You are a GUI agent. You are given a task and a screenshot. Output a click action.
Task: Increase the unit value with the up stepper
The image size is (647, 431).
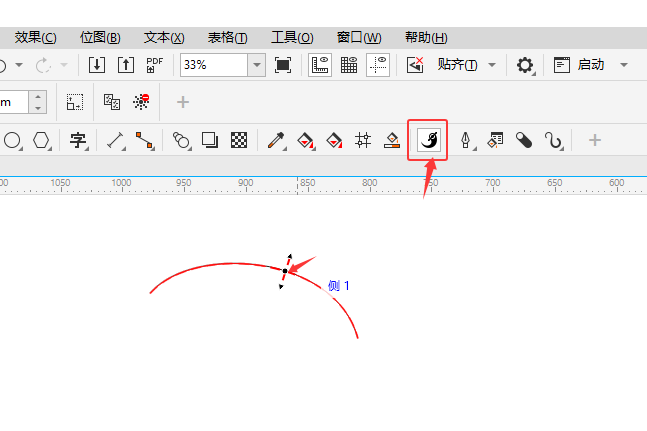pos(38,97)
